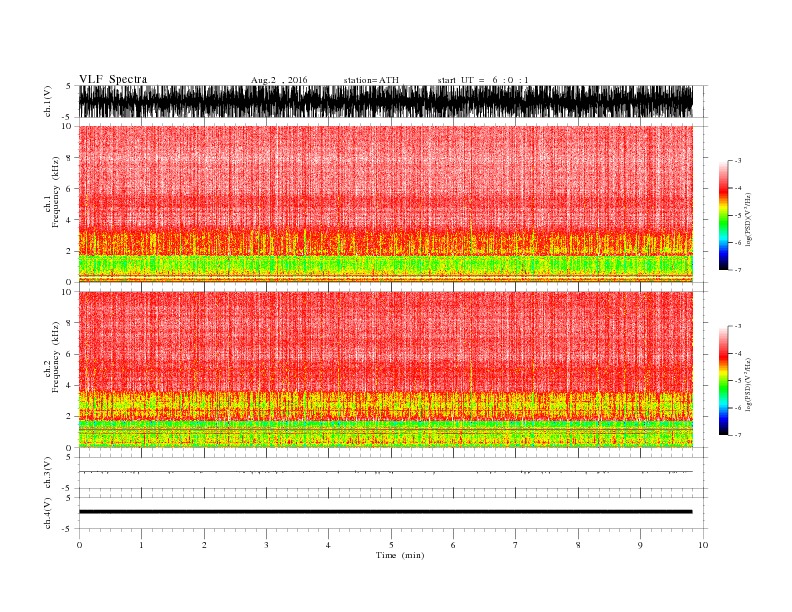Click the "ch.1(V)" axis label

47,101
